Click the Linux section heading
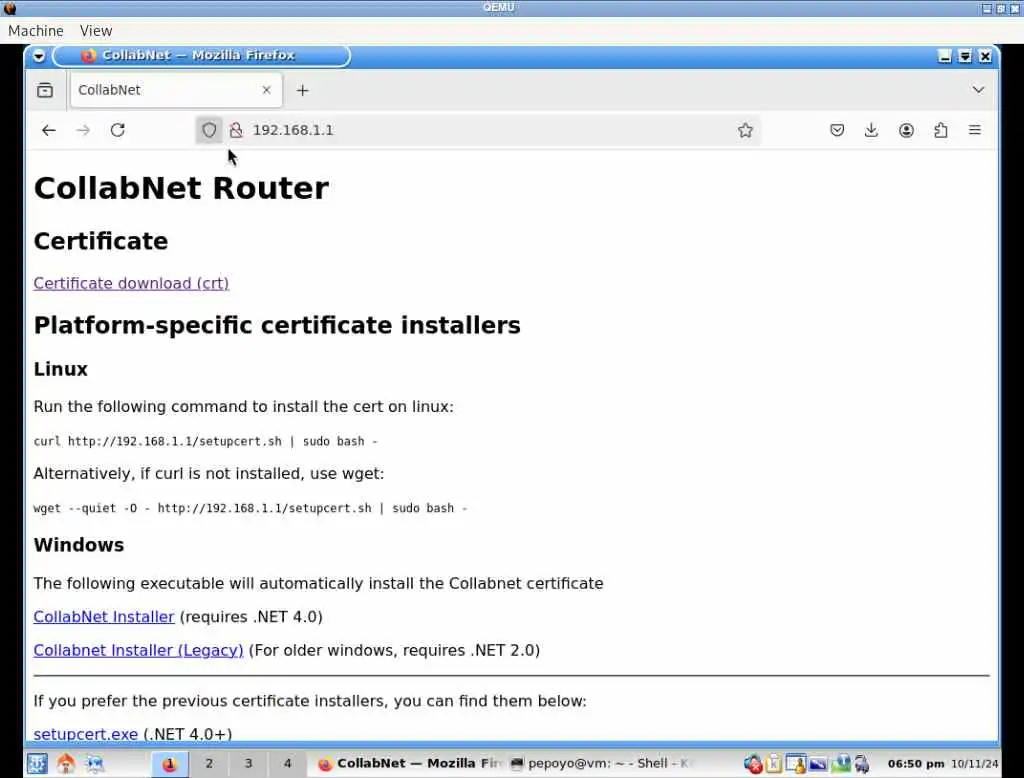 click(60, 369)
